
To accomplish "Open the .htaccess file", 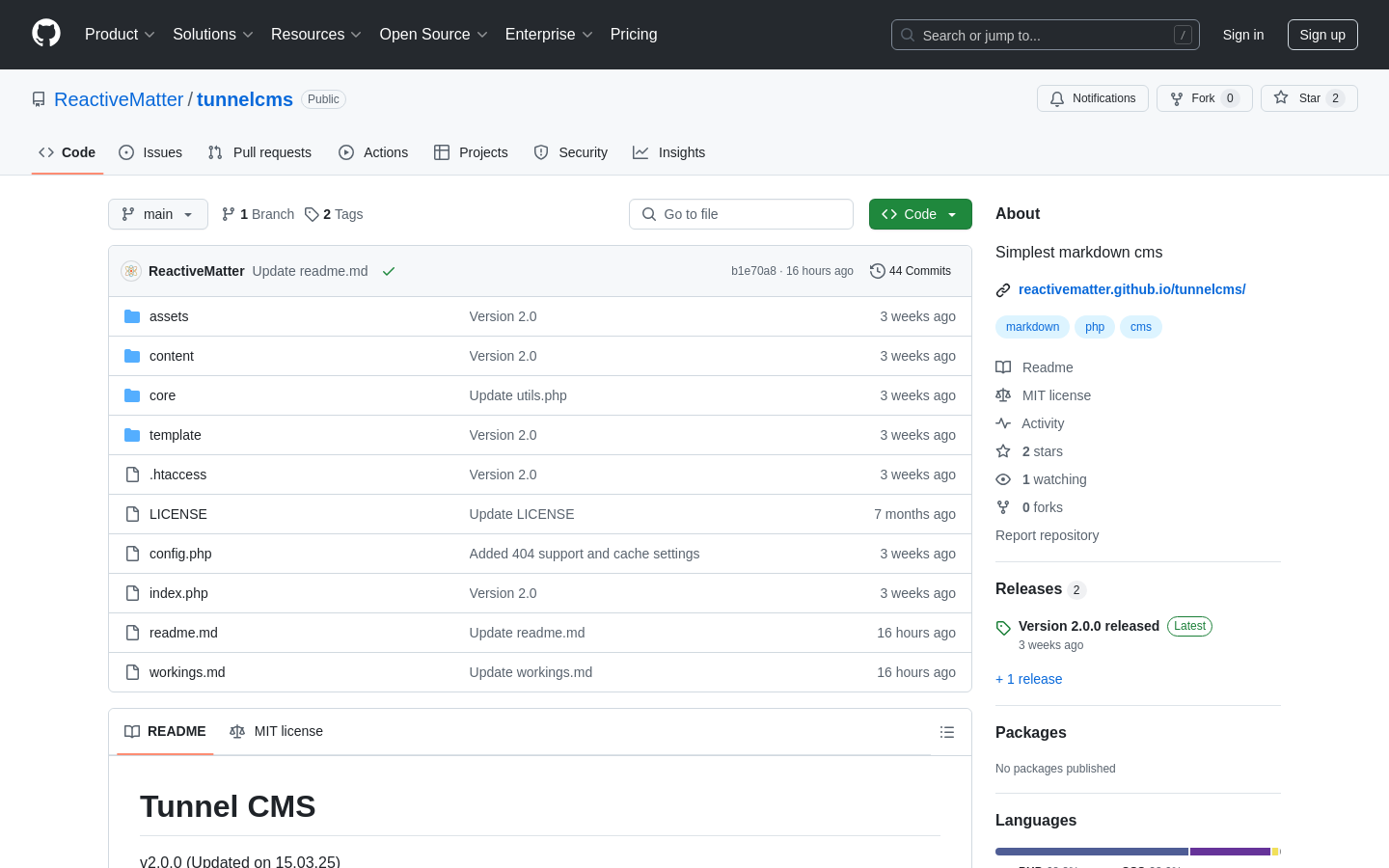I will click(177, 475).
